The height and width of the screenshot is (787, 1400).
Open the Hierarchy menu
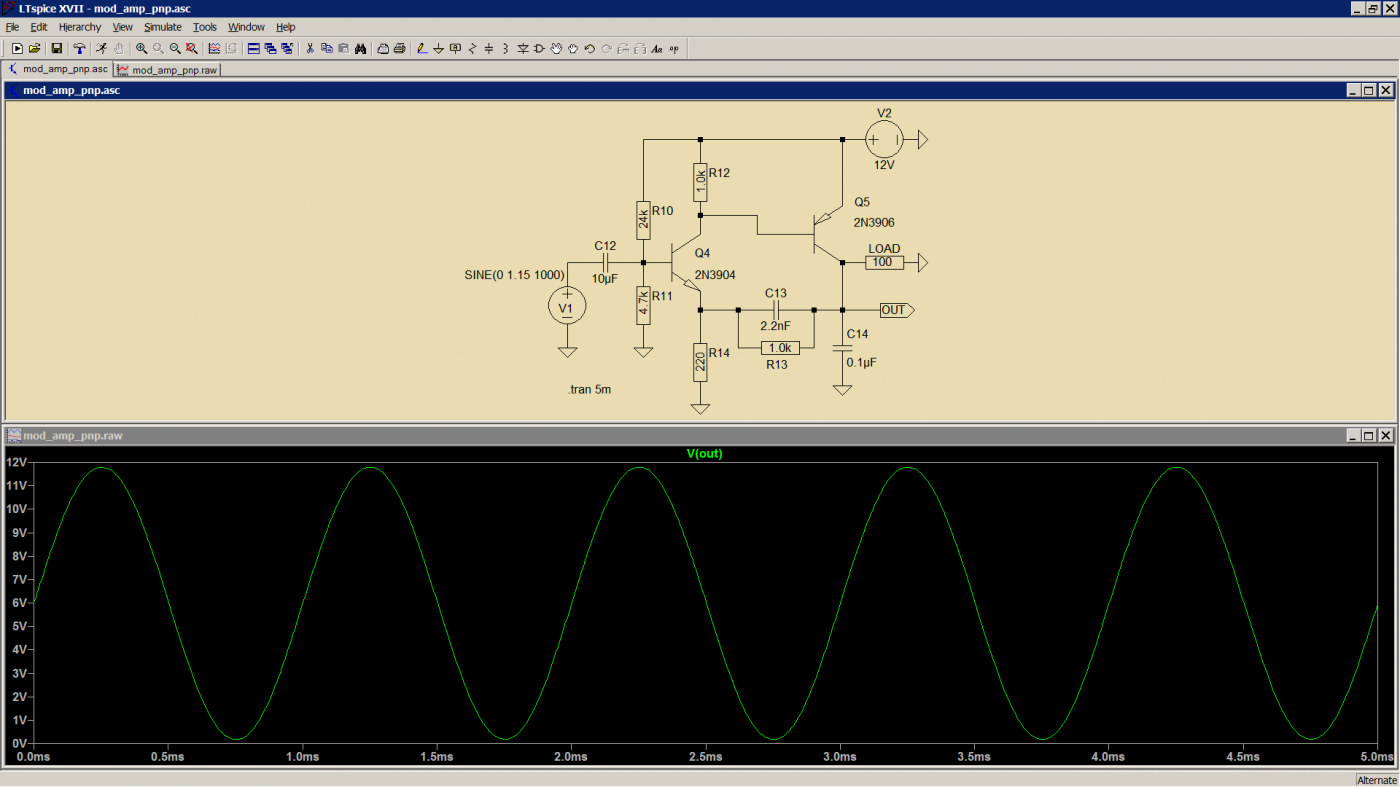coord(80,27)
